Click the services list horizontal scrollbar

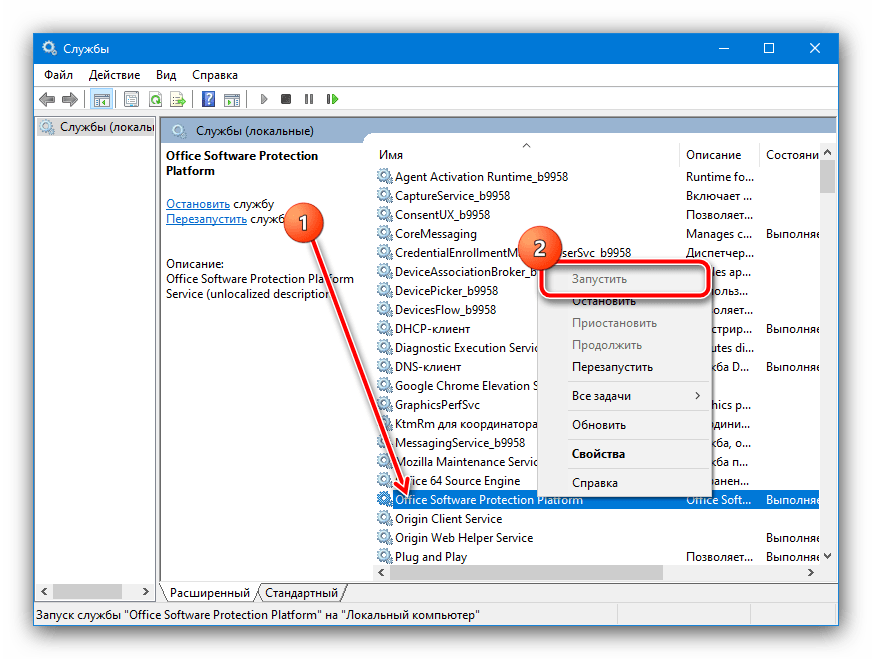coord(527,572)
